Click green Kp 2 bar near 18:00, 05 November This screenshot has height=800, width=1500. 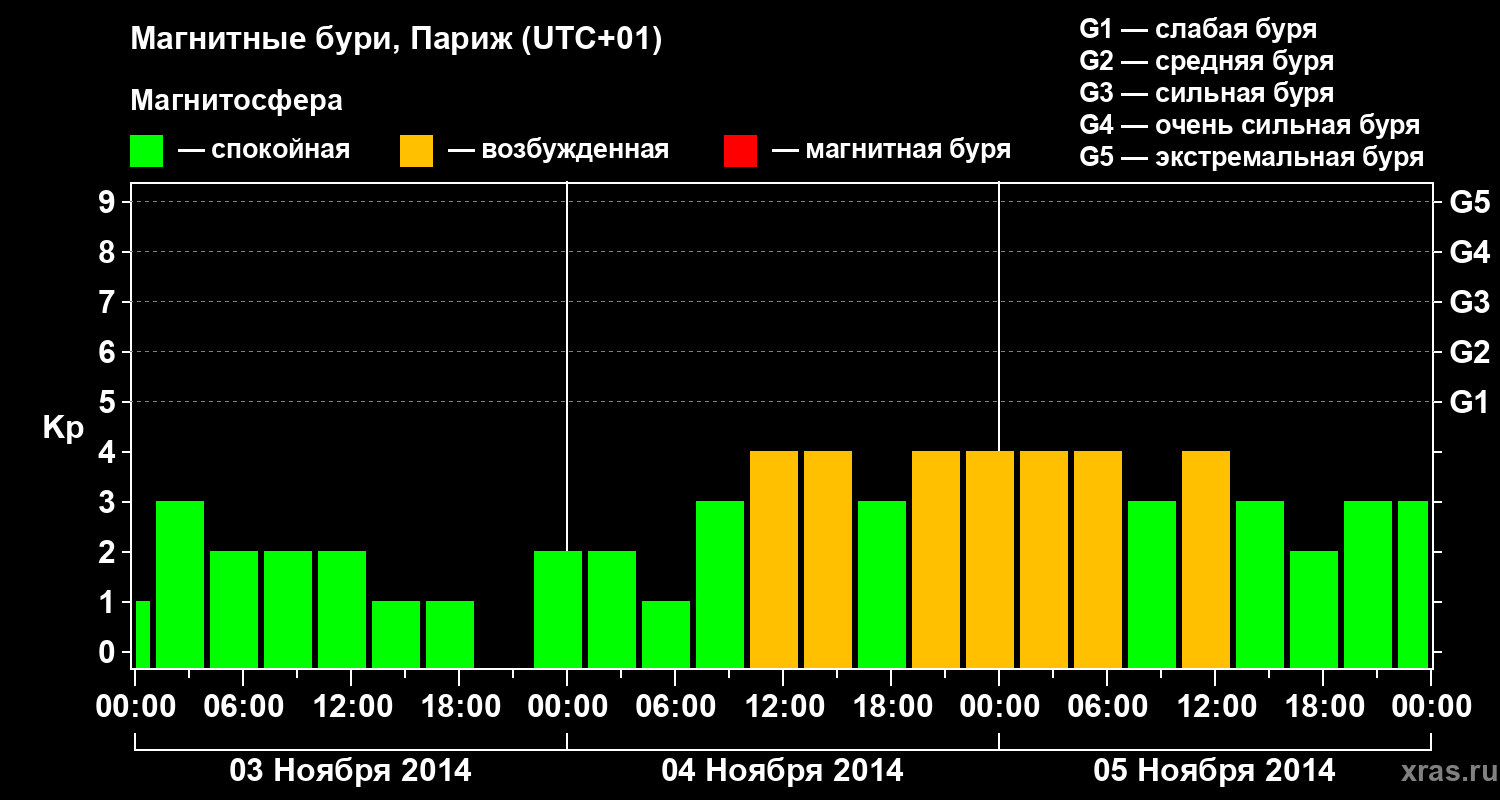[1314, 609]
